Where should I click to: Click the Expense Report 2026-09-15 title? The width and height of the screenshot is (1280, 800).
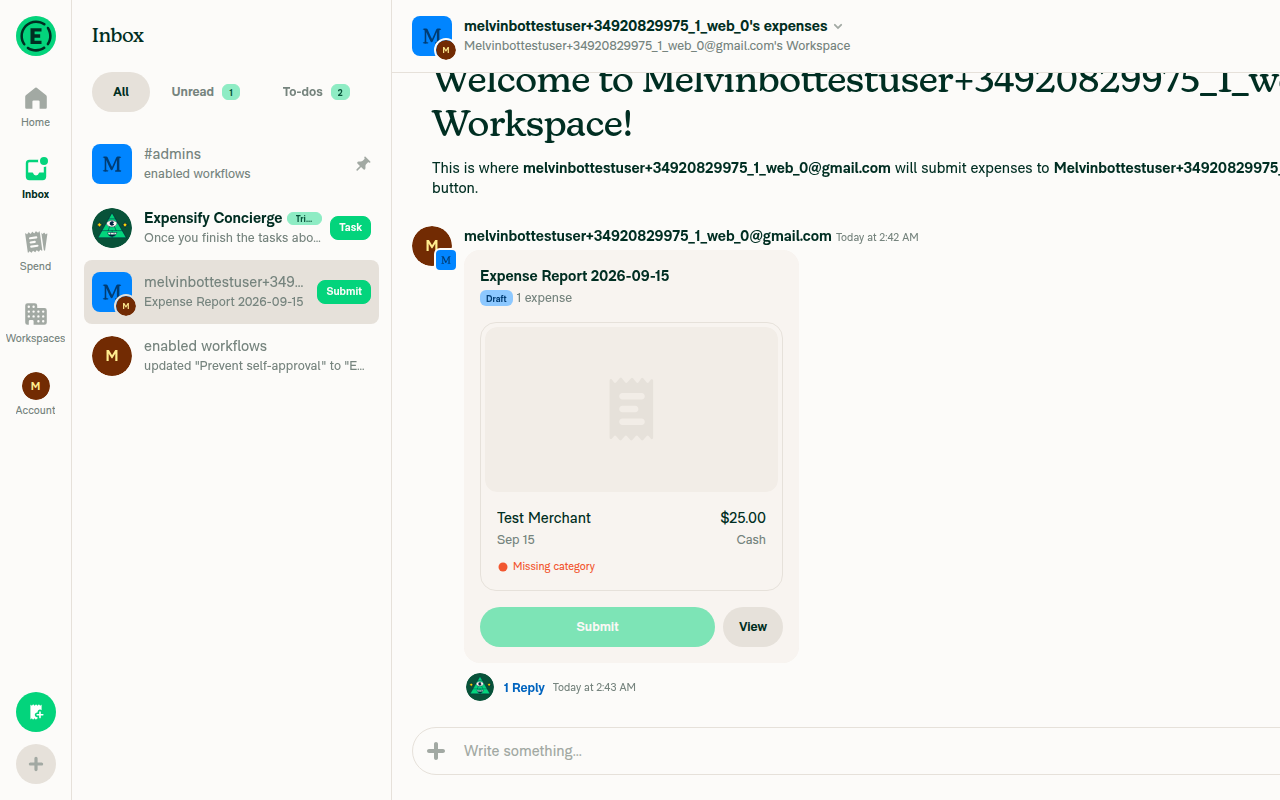point(575,276)
